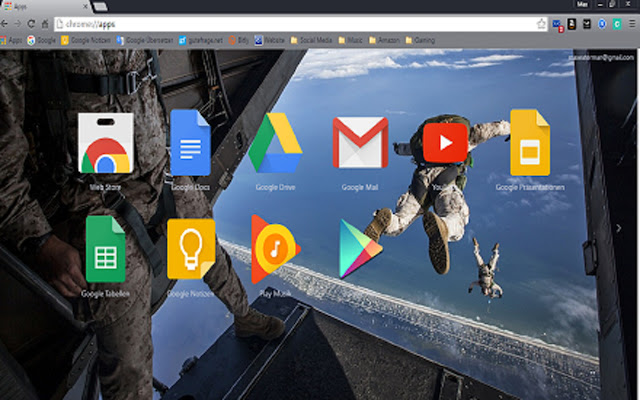Expand the Amazon bookmark folder
This screenshot has width=640, height=400.
[384, 40]
